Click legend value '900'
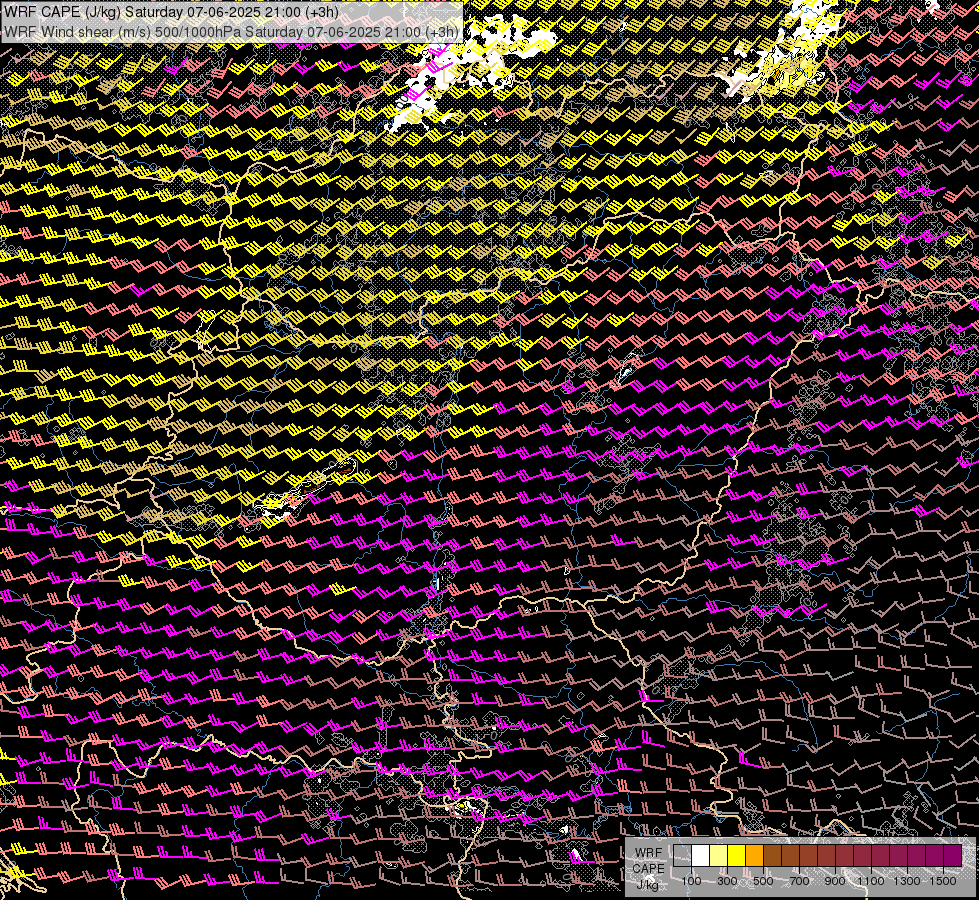The width and height of the screenshot is (979, 900). pyautogui.click(x=835, y=881)
